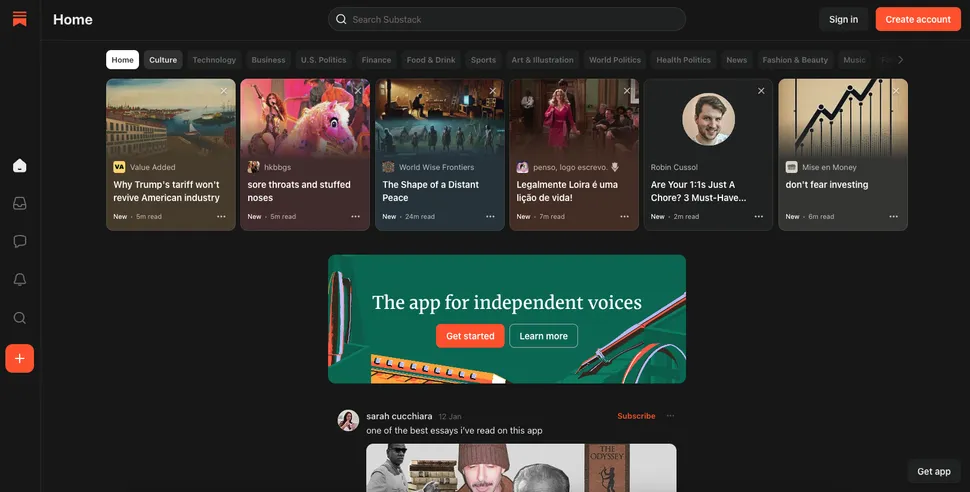Open the more options menu on sarah cucchiara's post
970x492 pixels.
tap(670, 416)
